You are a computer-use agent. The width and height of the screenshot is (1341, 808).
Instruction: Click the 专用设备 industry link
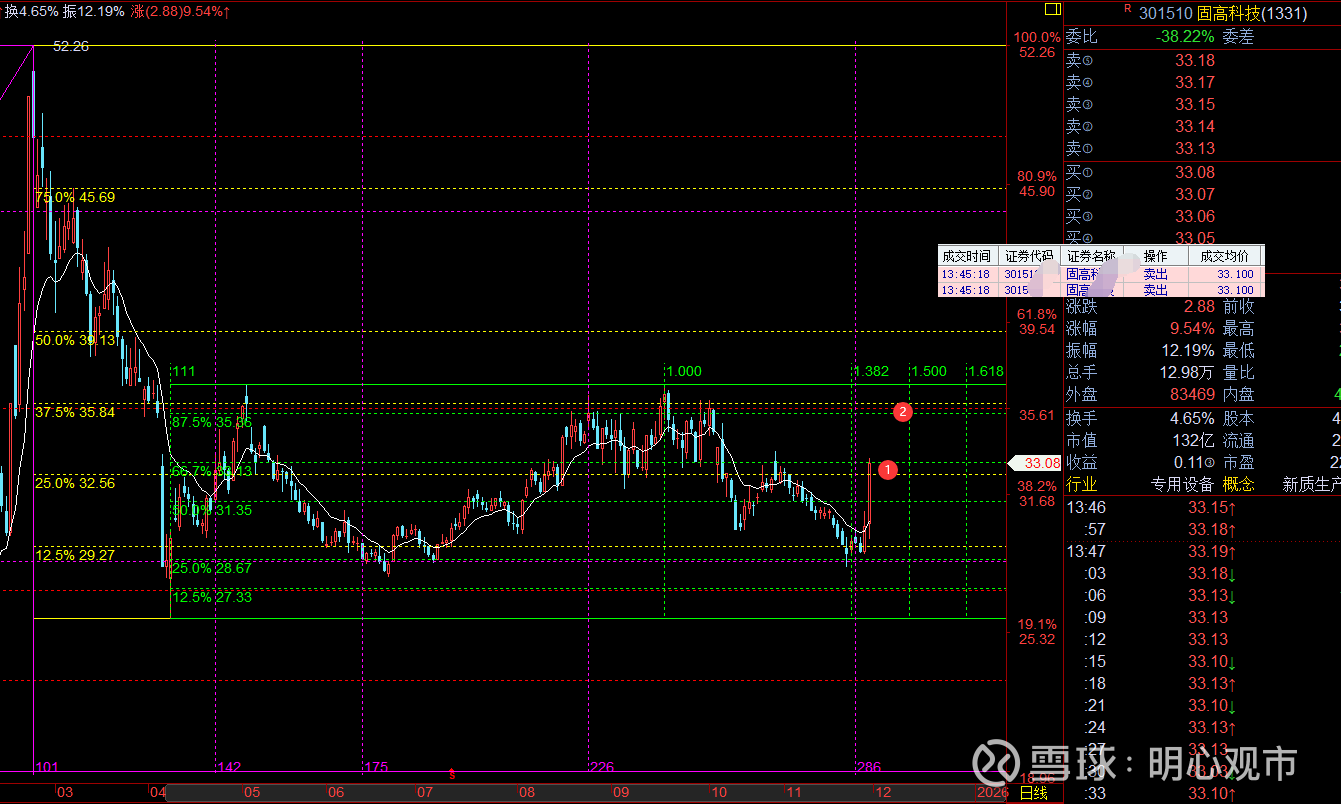tap(1182, 485)
